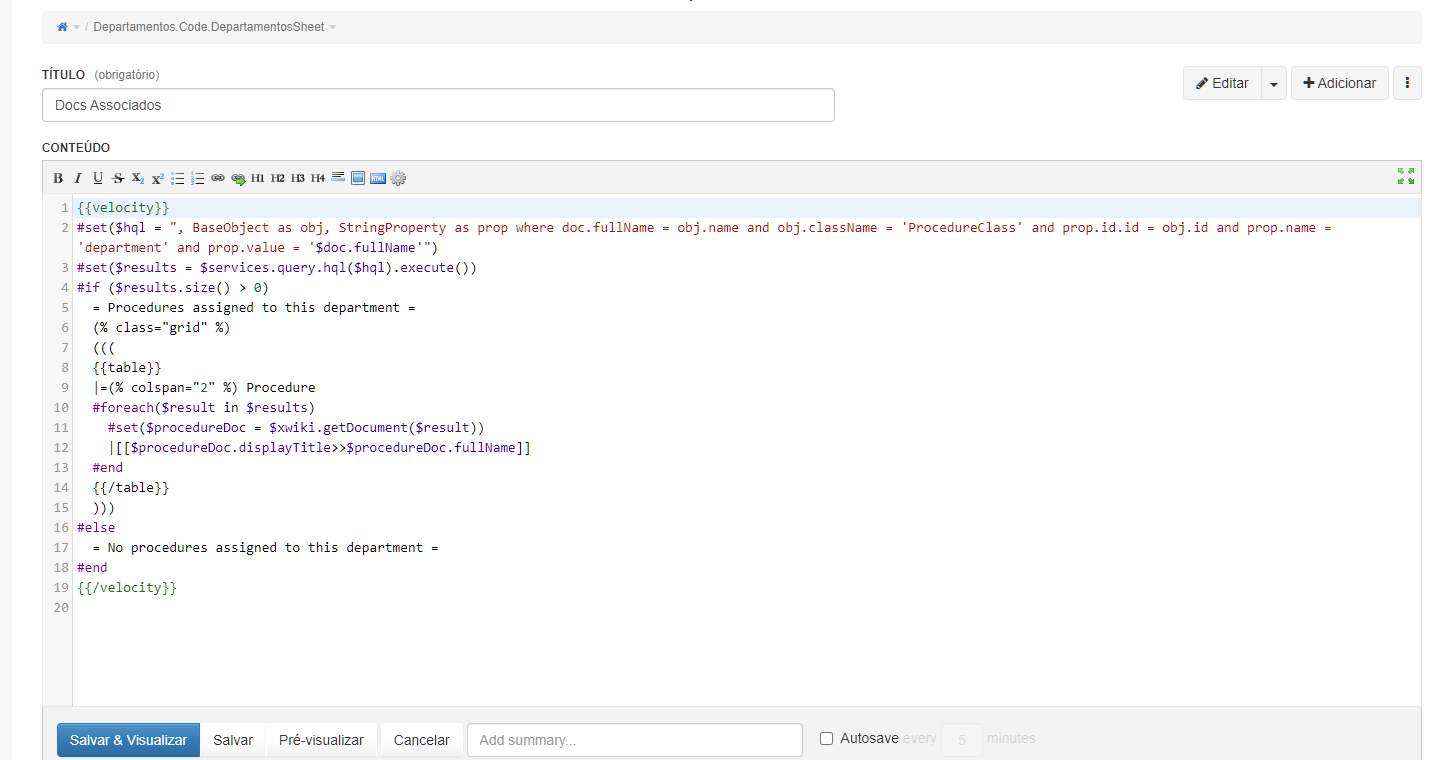Click the #set($results = ...) code line
The width and height of the screenshot is (1433, 760).
pos(277,268)
